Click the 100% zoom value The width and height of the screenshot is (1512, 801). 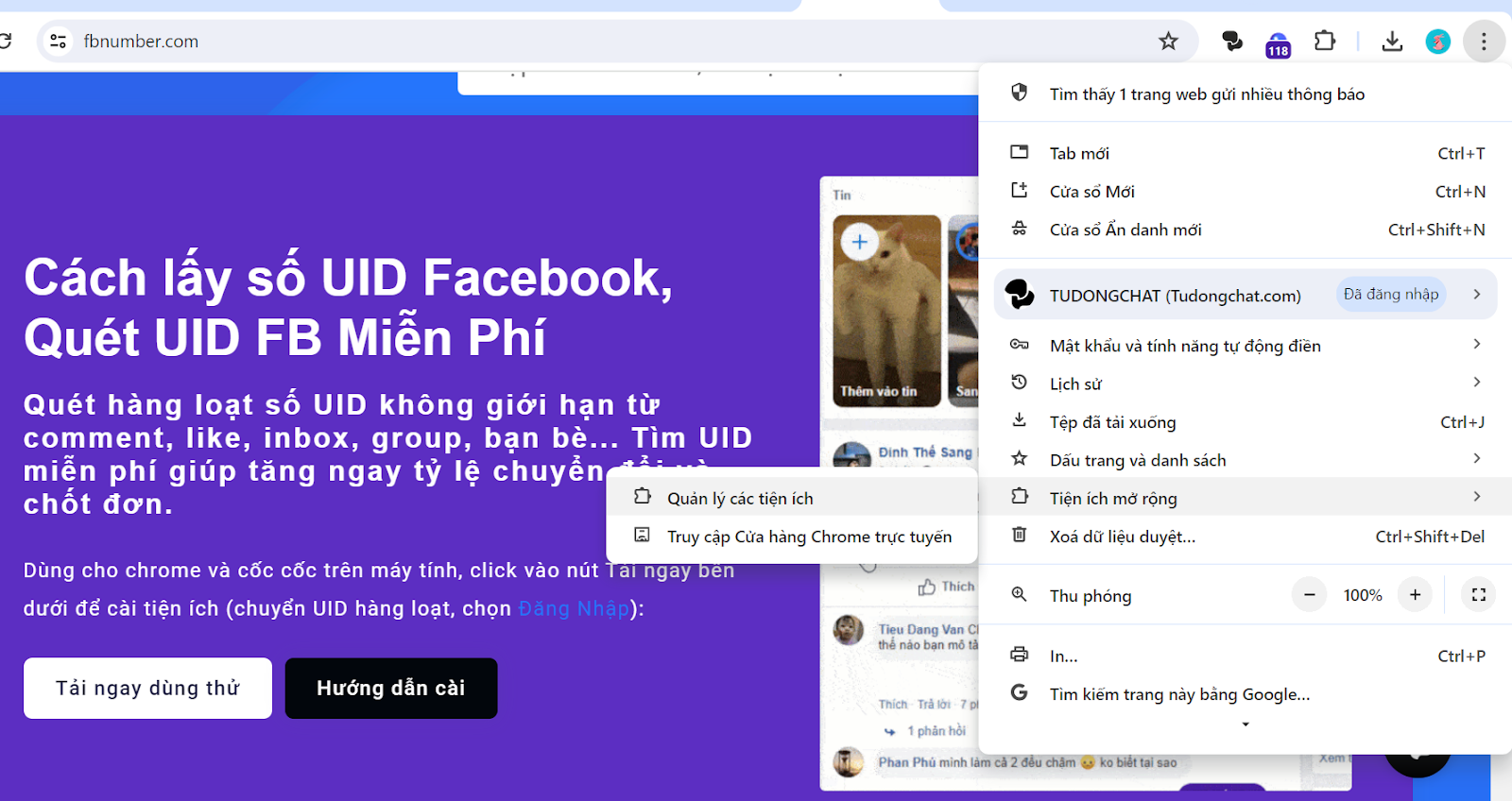pos(1363,595)
